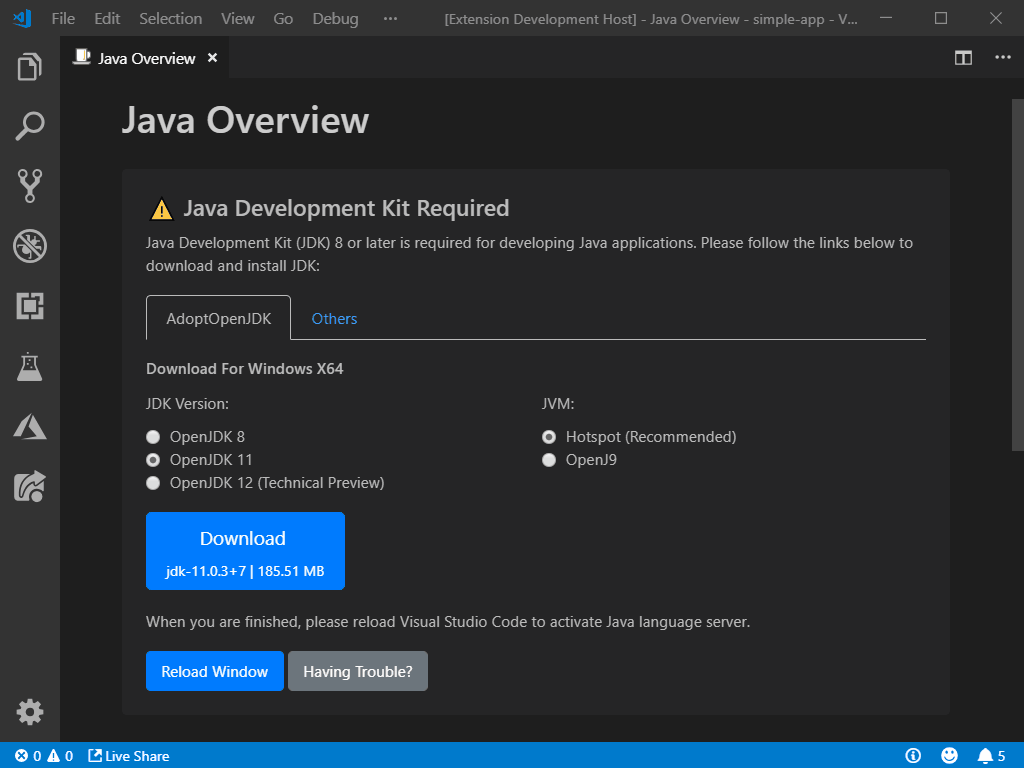Screen dimensions: 1024x768
Task: Open the Search view icon
Action: click(x=30, y=126)
